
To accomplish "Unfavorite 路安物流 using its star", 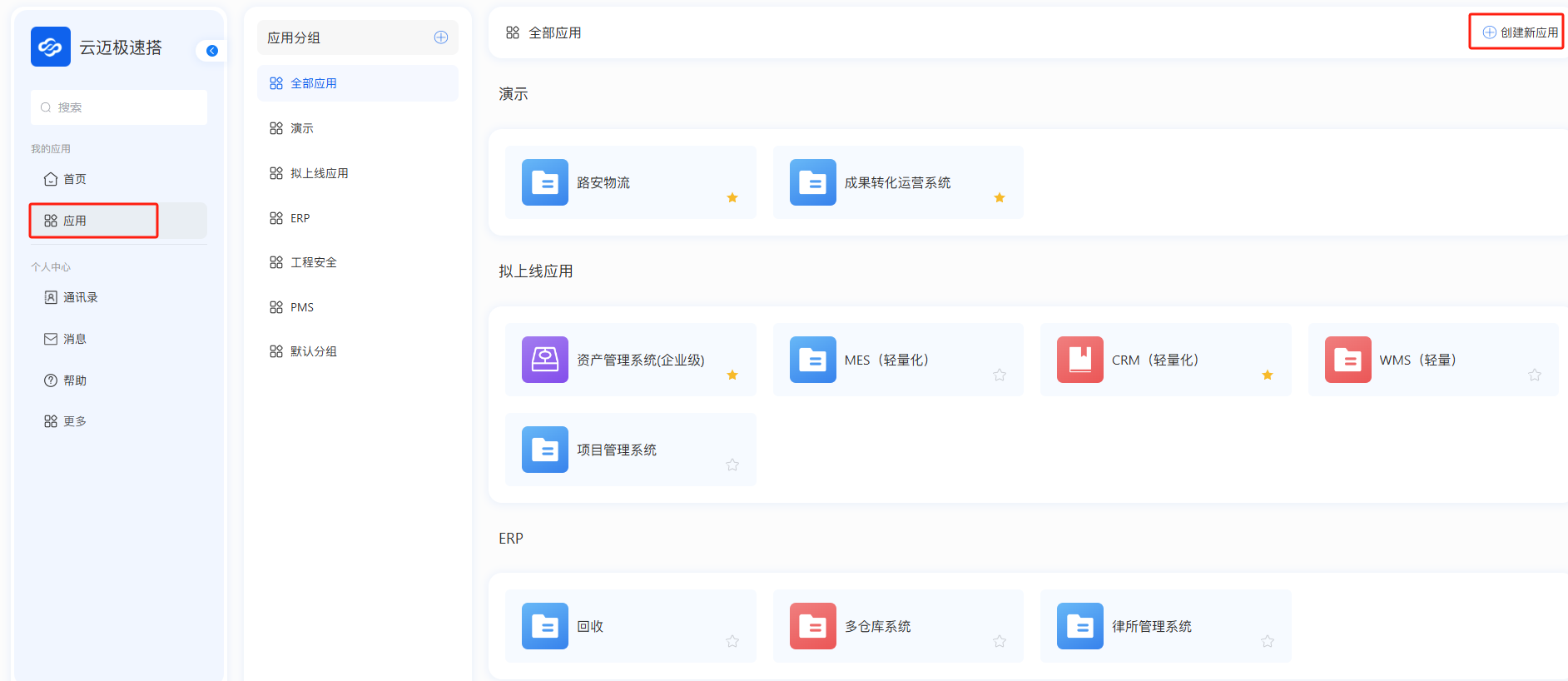I will pyautogui.click(x=732, y=197).
